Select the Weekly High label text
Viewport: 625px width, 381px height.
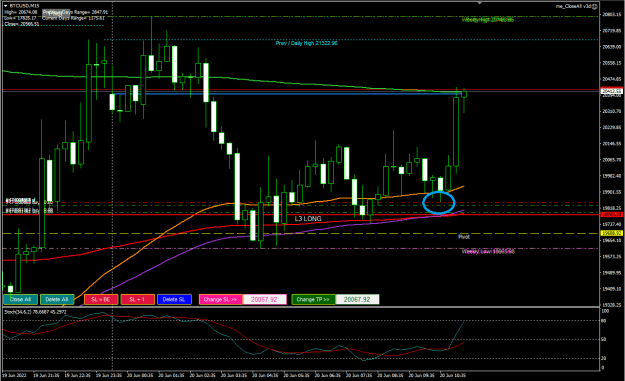[x=488, y=20]
